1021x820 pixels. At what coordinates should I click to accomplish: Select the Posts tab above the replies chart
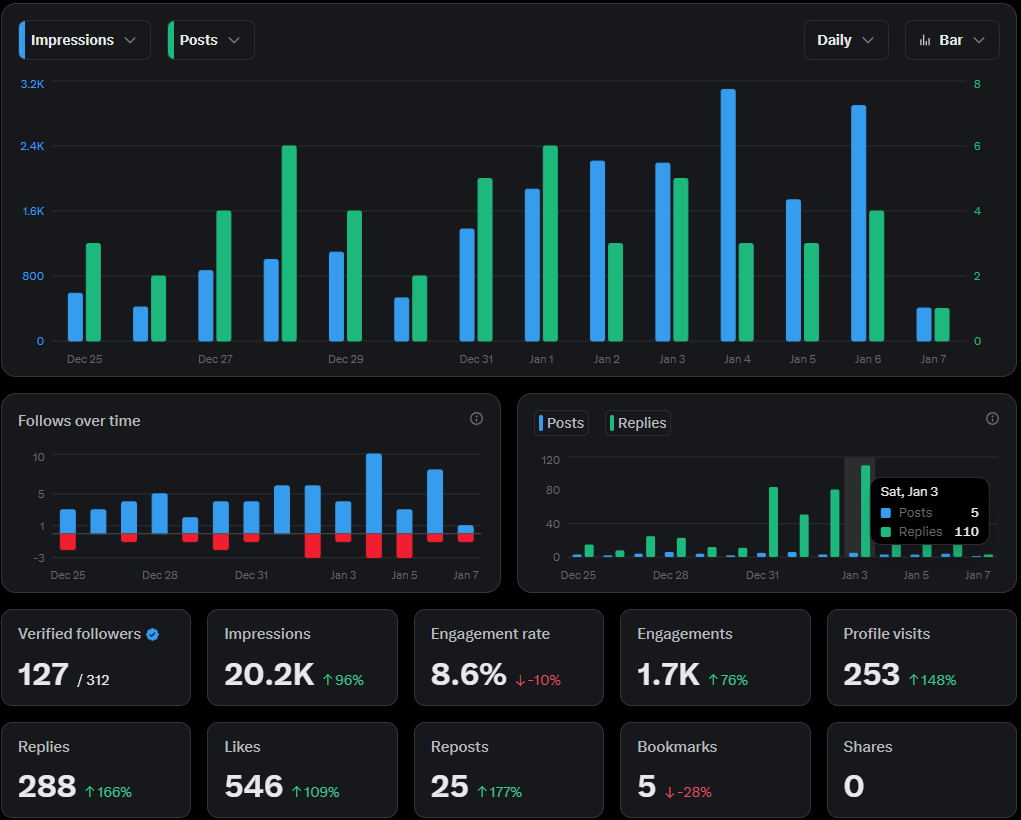[561, 423]
